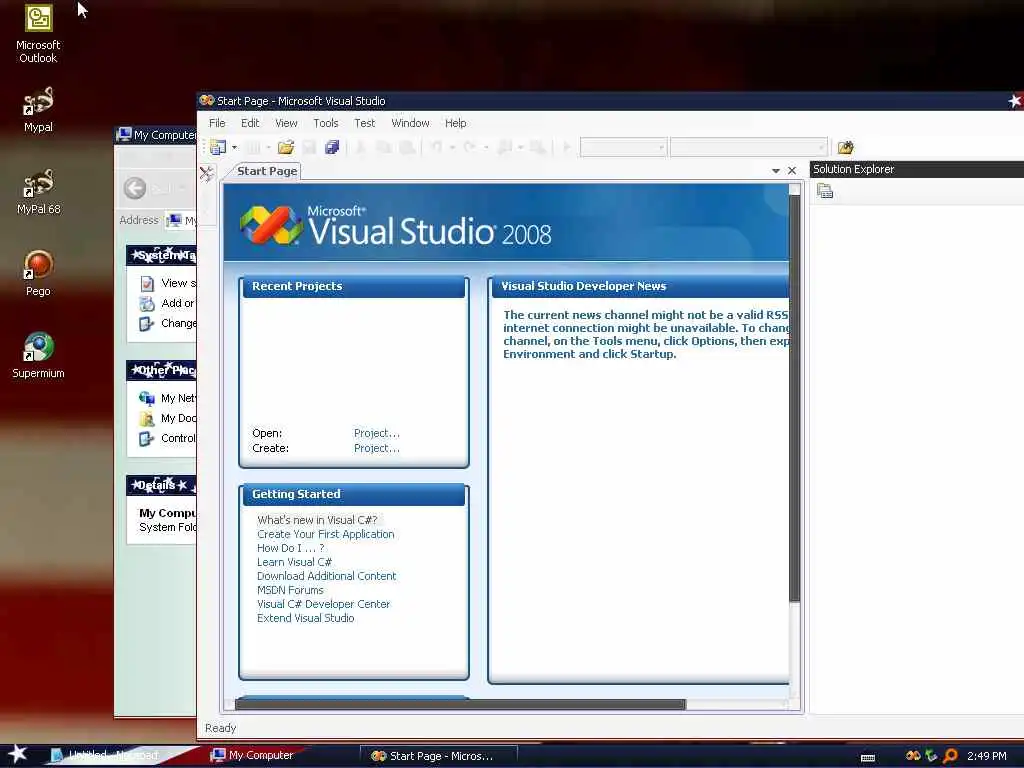Click Start Page - Micros... taskbar button
The image size is (1024, 768).
click(439, 756)
